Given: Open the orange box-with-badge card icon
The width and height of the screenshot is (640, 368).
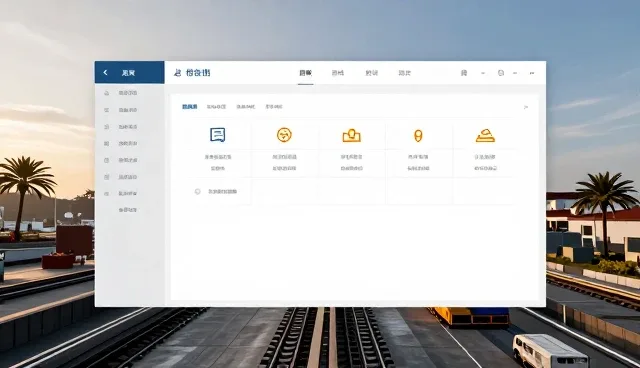Looking at the screenshot, I should tap(351, 135).
